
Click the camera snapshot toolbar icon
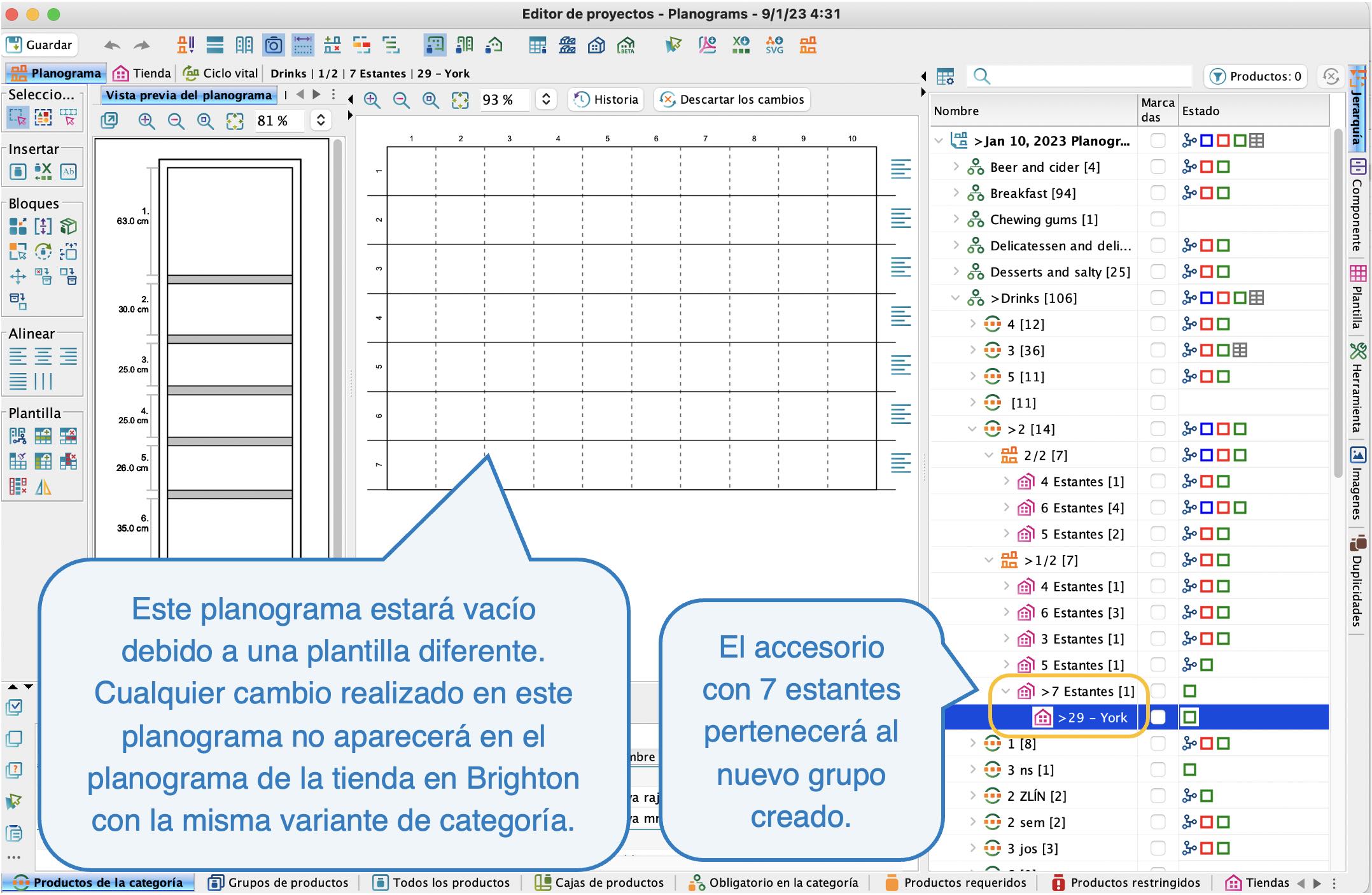274,45
